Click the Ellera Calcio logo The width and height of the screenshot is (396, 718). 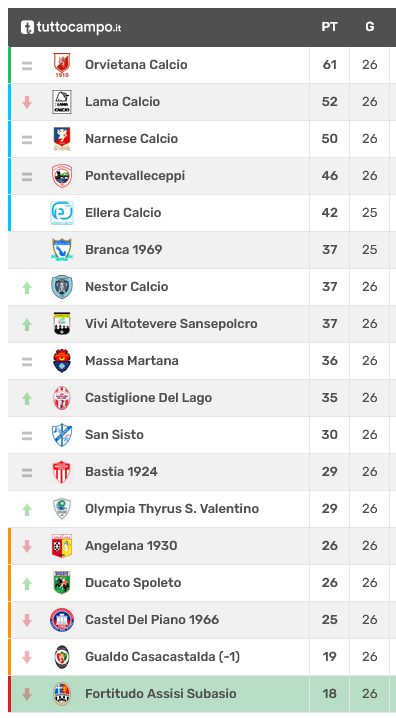(x=62, y=212)
